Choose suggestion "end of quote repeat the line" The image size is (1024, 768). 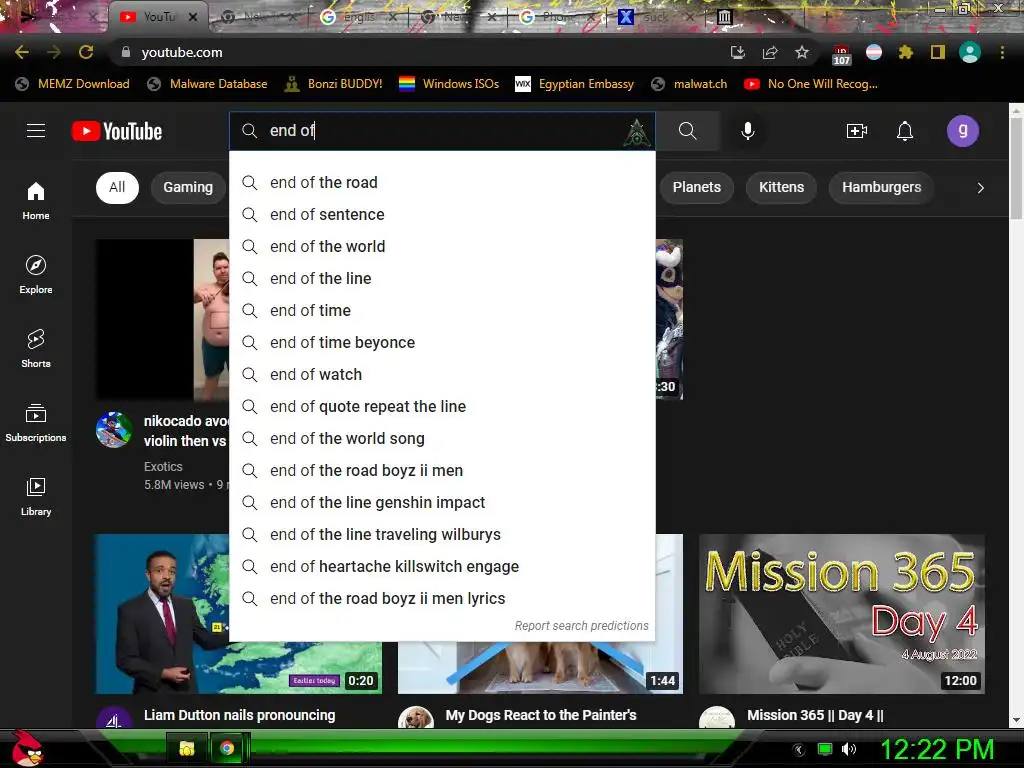(442, 406)
